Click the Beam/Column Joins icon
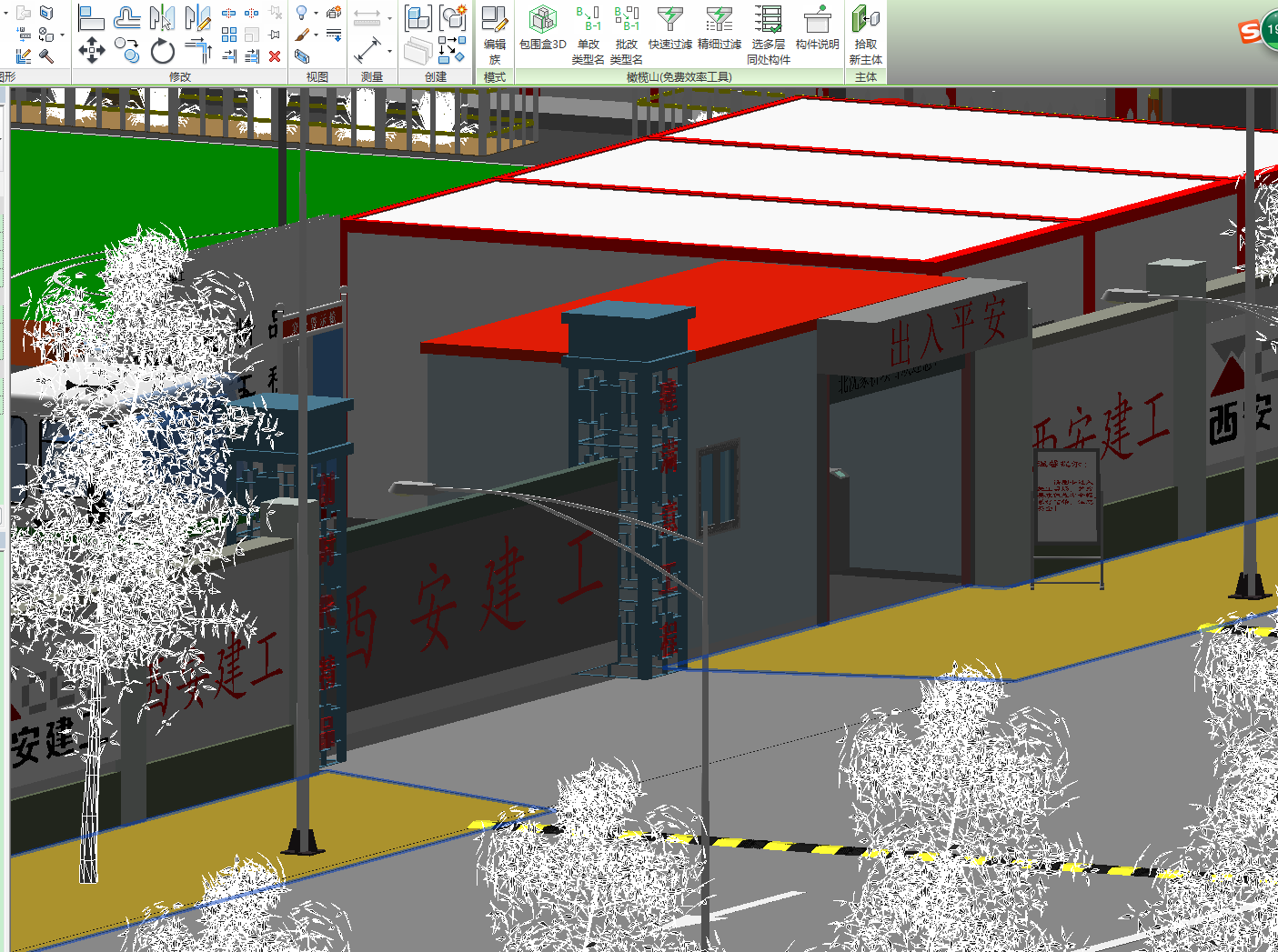Screen dimensions: 1278x952 24,35
